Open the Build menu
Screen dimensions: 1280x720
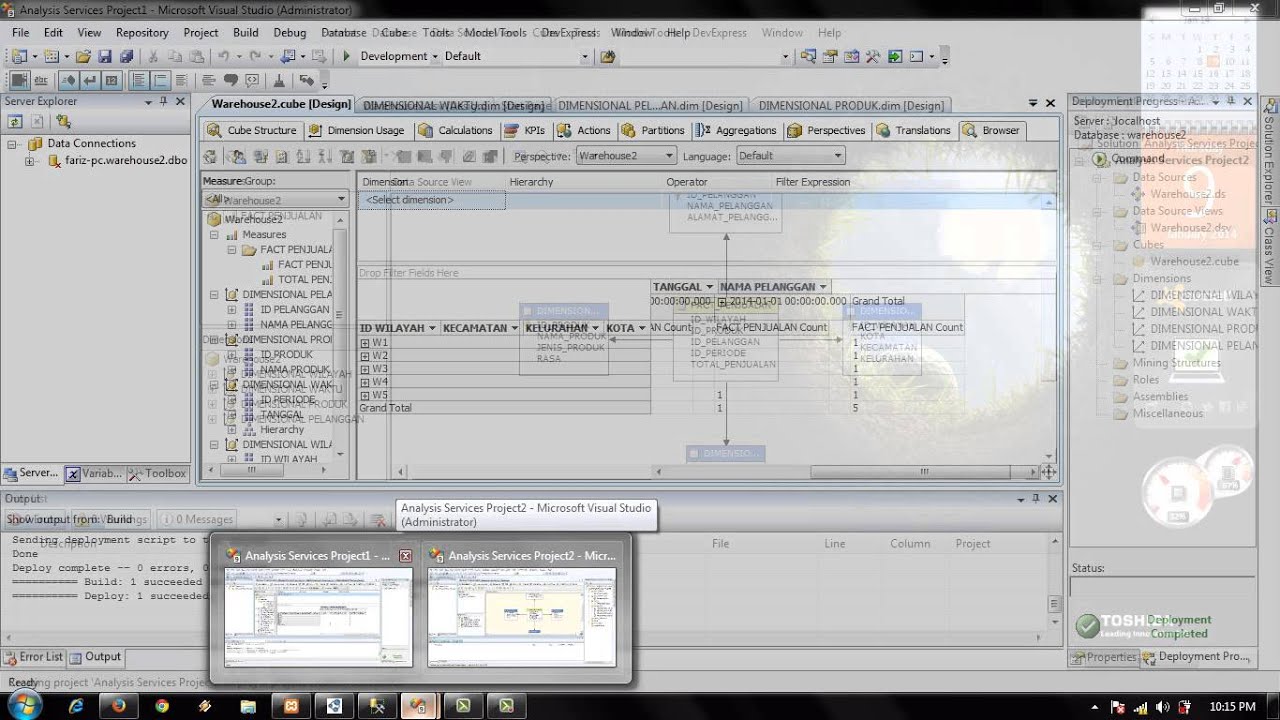point(246,32)
